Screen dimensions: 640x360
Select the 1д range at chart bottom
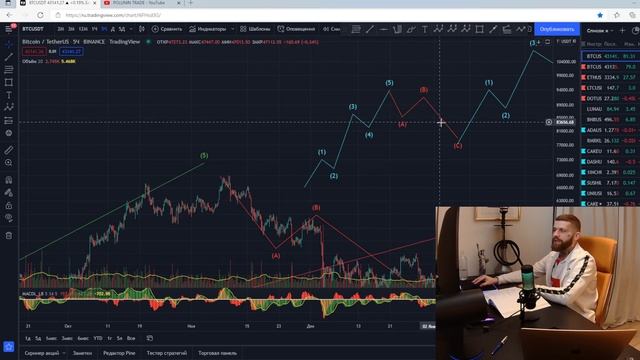28,338
